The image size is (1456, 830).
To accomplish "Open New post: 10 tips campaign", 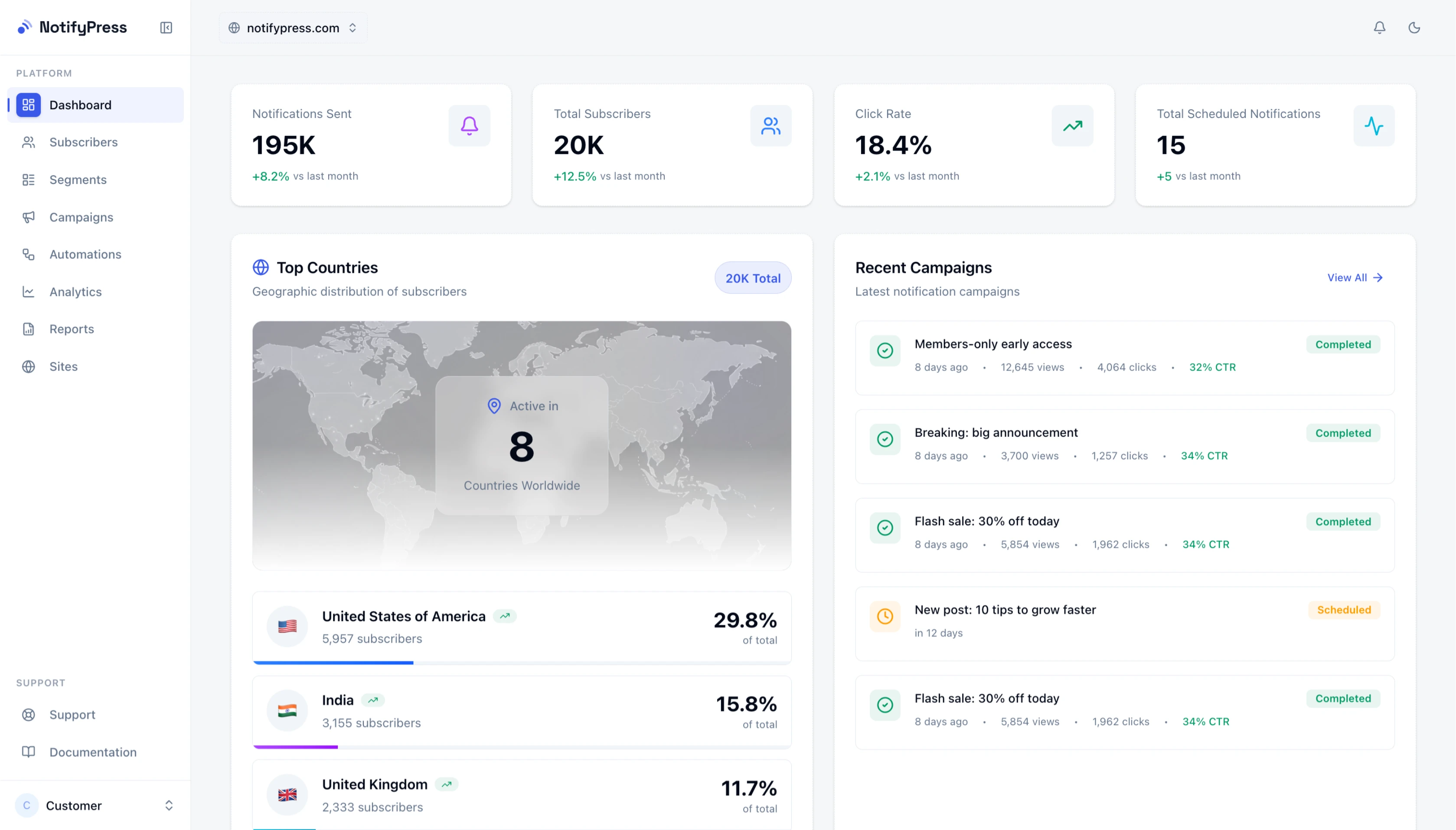I will click(x=1124, y=624).
